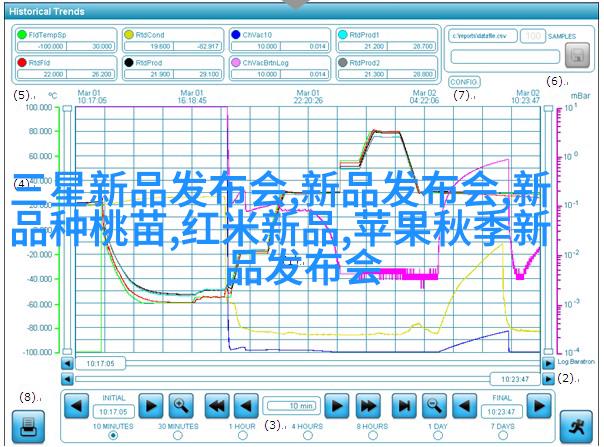Click RtdFld value 22.000

pos(42,74)
